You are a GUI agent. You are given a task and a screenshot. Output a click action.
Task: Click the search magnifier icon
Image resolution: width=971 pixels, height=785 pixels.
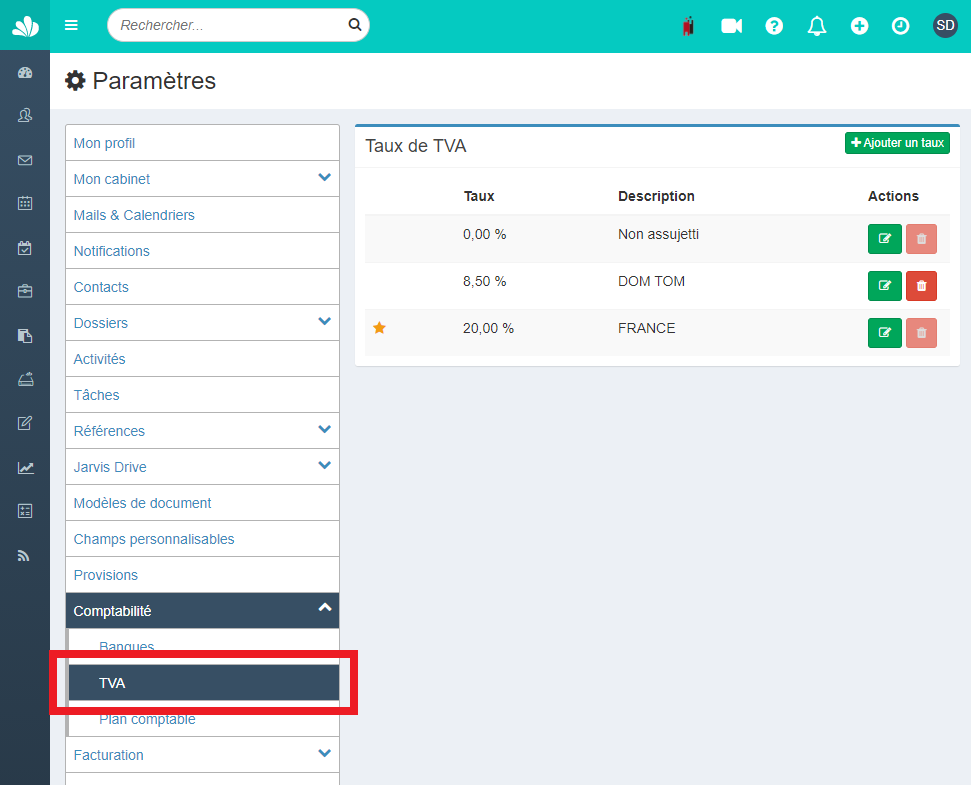[x=355, y=25]
